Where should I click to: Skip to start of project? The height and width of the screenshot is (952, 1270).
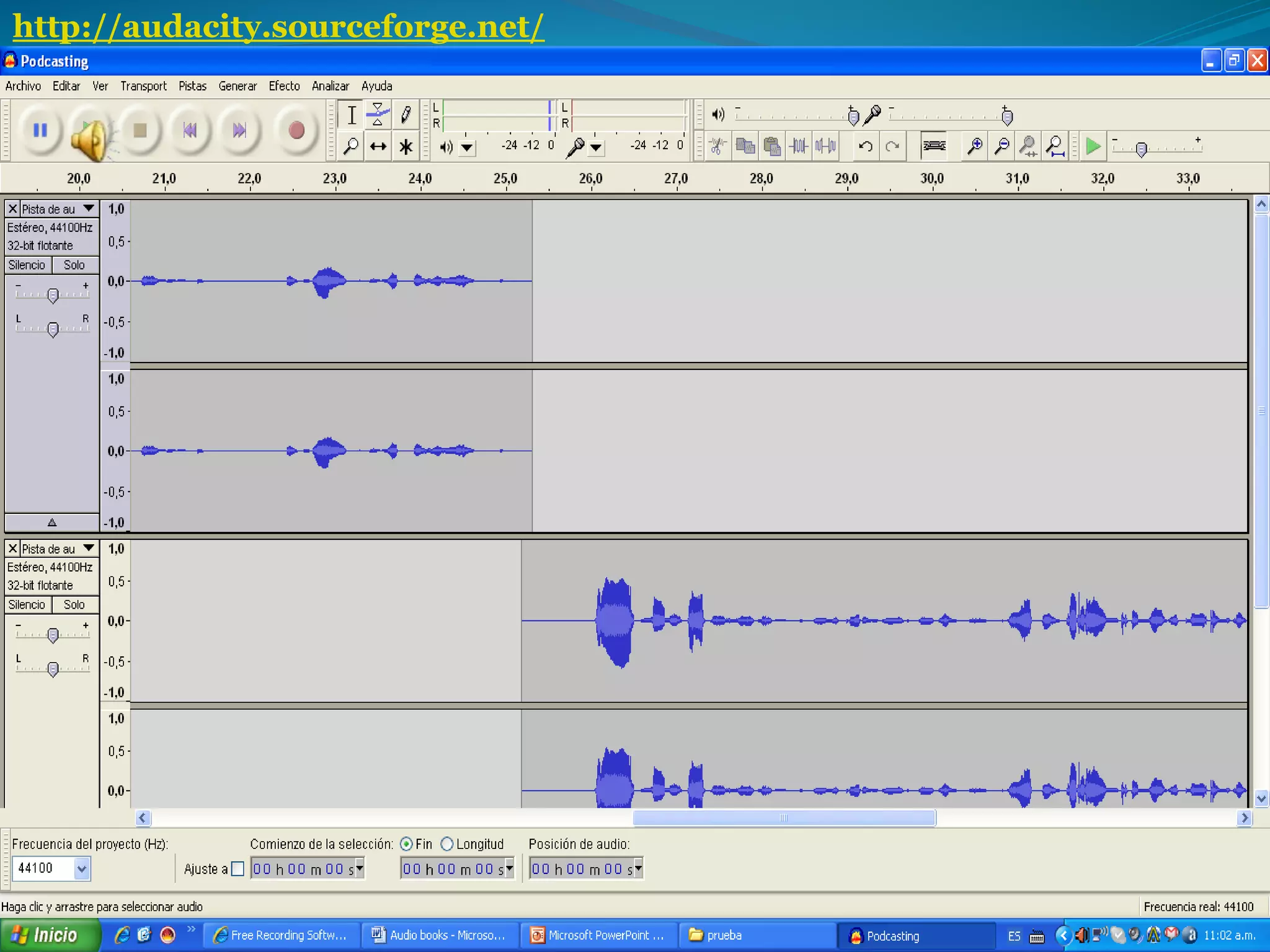click(190, 130)
